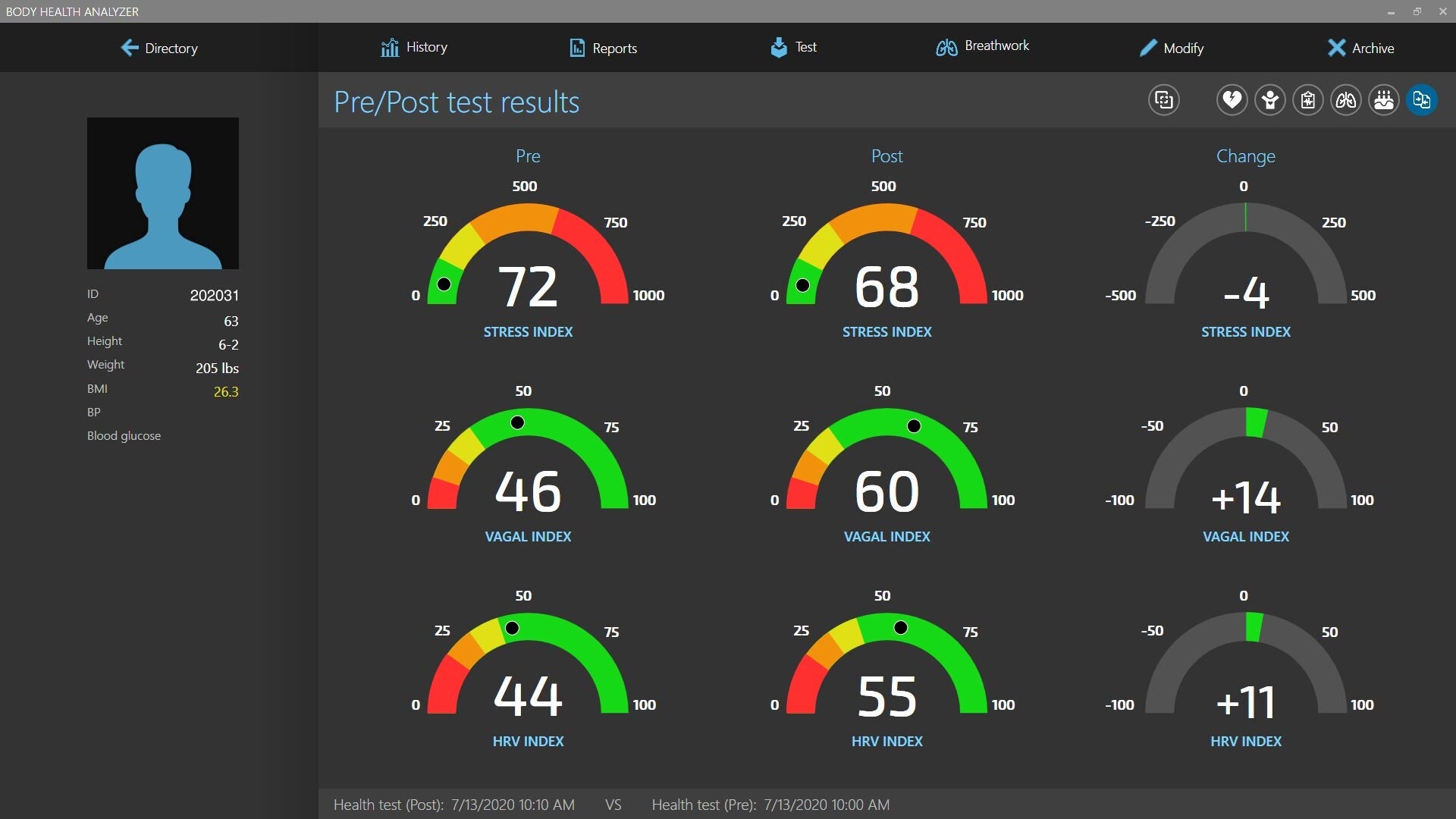Screen dimensions: 1456x819
Task: Click the Pre column heading
Action: (x=528, y=156)
